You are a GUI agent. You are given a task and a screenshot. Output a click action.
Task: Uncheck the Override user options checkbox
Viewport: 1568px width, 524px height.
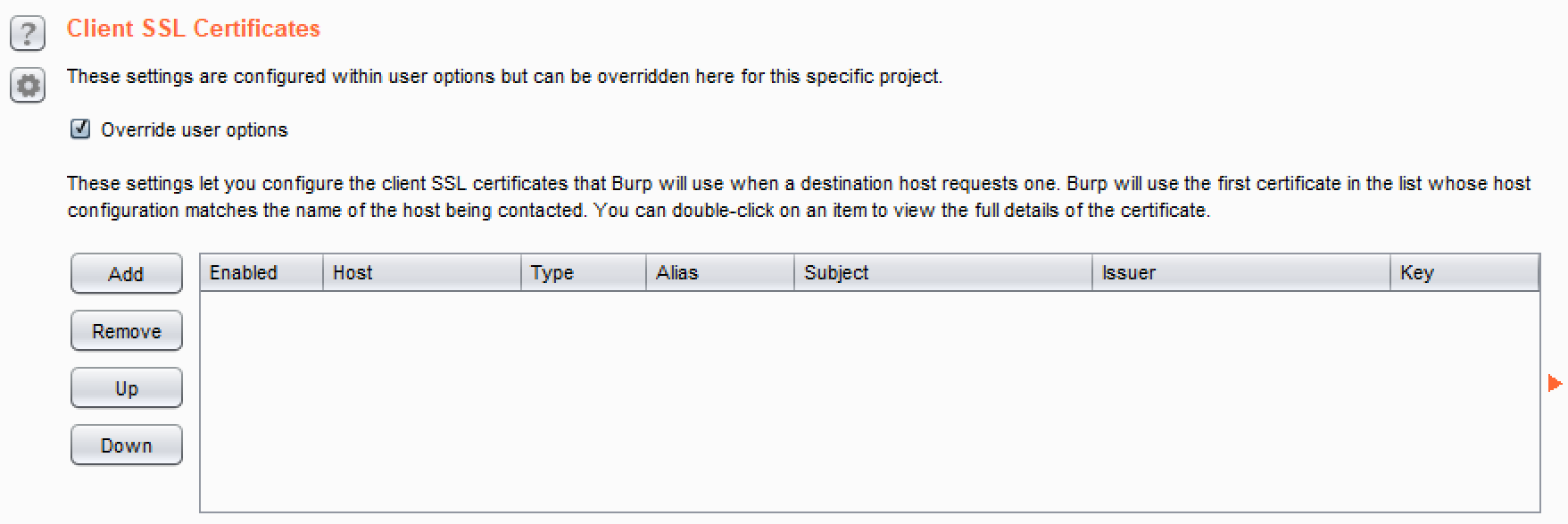tap(80, 129)
